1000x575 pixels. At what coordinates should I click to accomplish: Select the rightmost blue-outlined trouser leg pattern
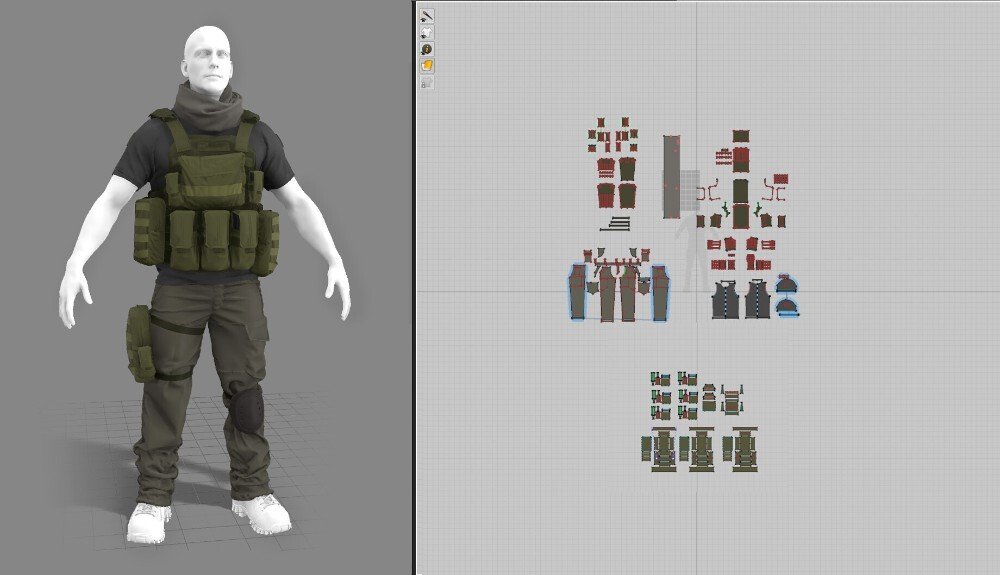[659, 294]
